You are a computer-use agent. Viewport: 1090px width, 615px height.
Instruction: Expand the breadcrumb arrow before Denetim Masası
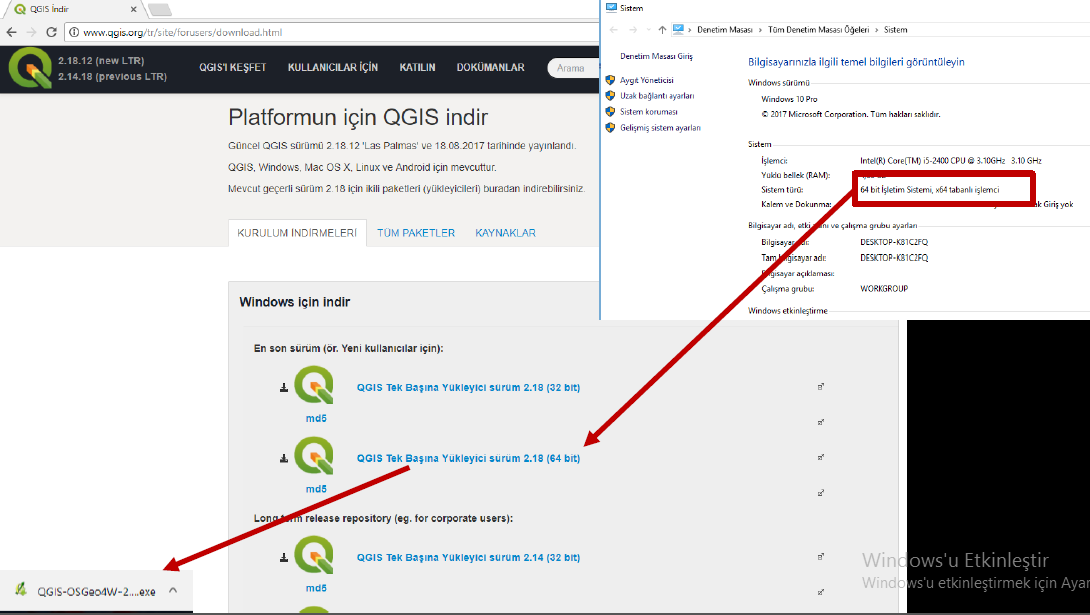[690, 30]
